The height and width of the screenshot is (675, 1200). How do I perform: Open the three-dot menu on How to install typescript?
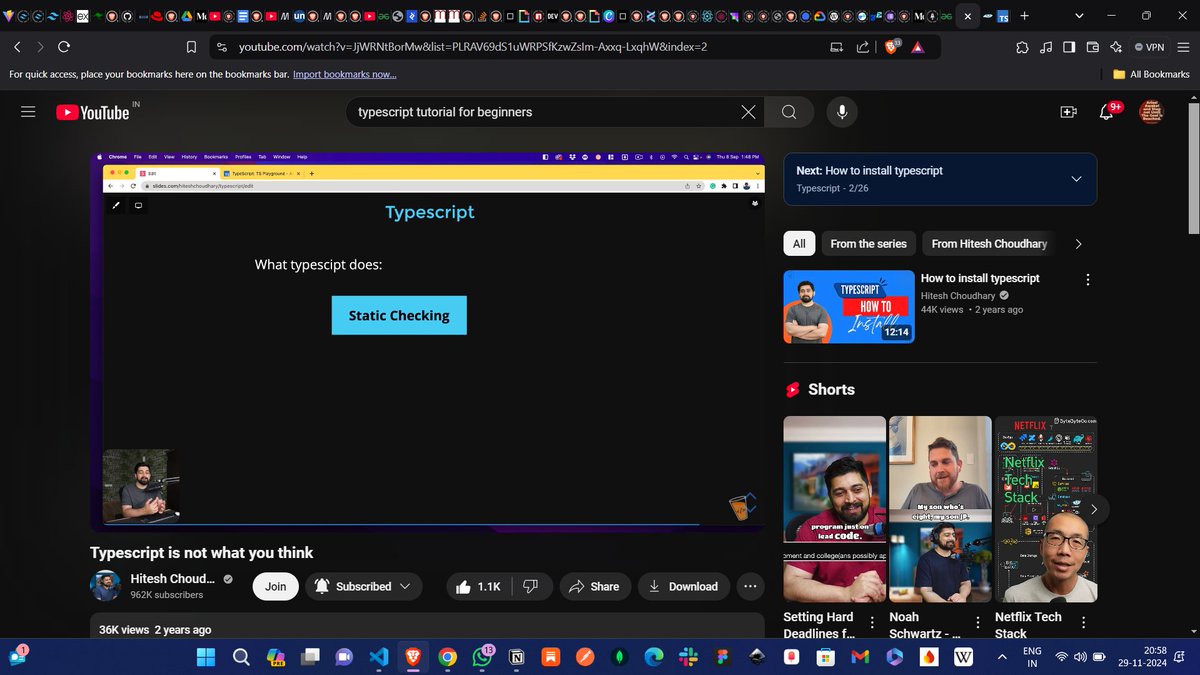[1087, 281]
